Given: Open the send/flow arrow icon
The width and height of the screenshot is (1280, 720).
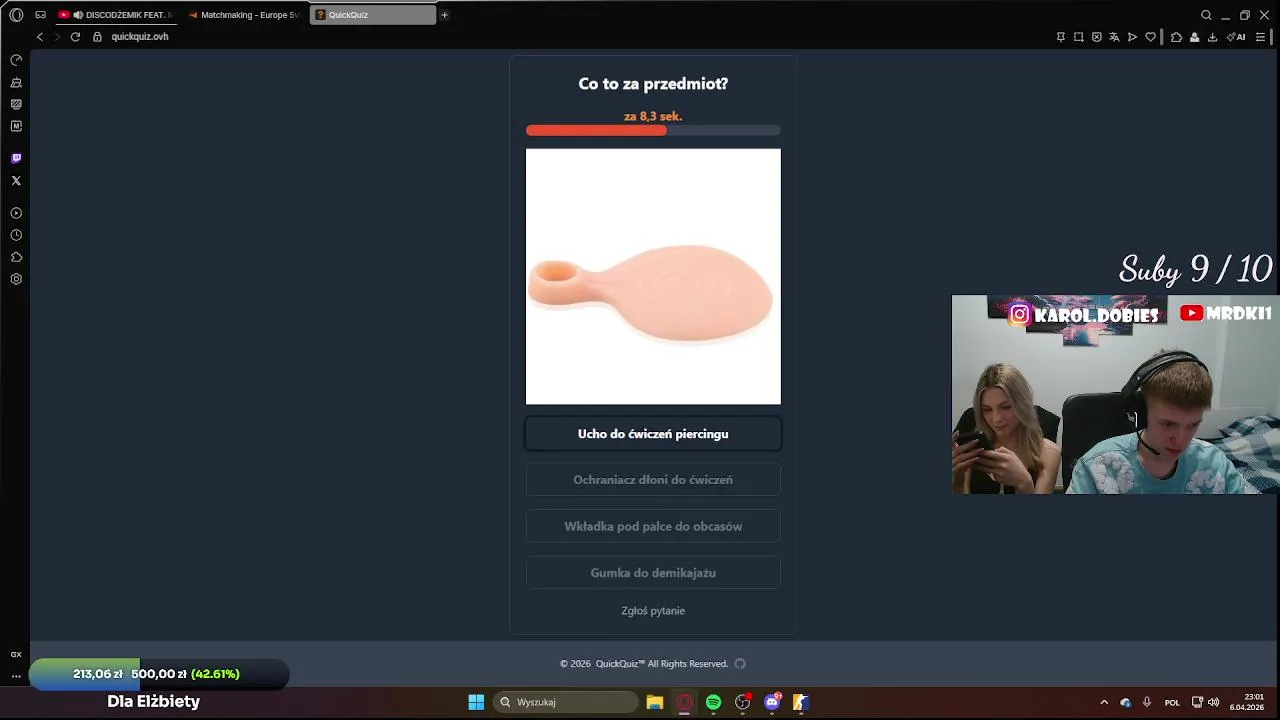Looking at the screenshot, I should coord(1132,37).
